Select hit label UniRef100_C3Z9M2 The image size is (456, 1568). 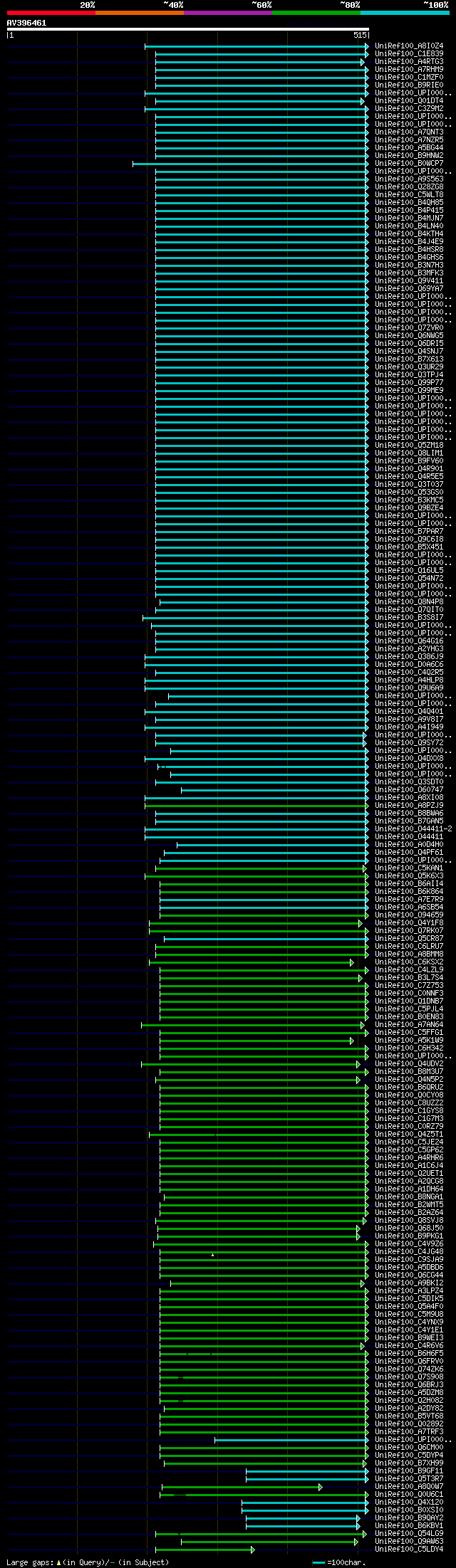point(409,109)
